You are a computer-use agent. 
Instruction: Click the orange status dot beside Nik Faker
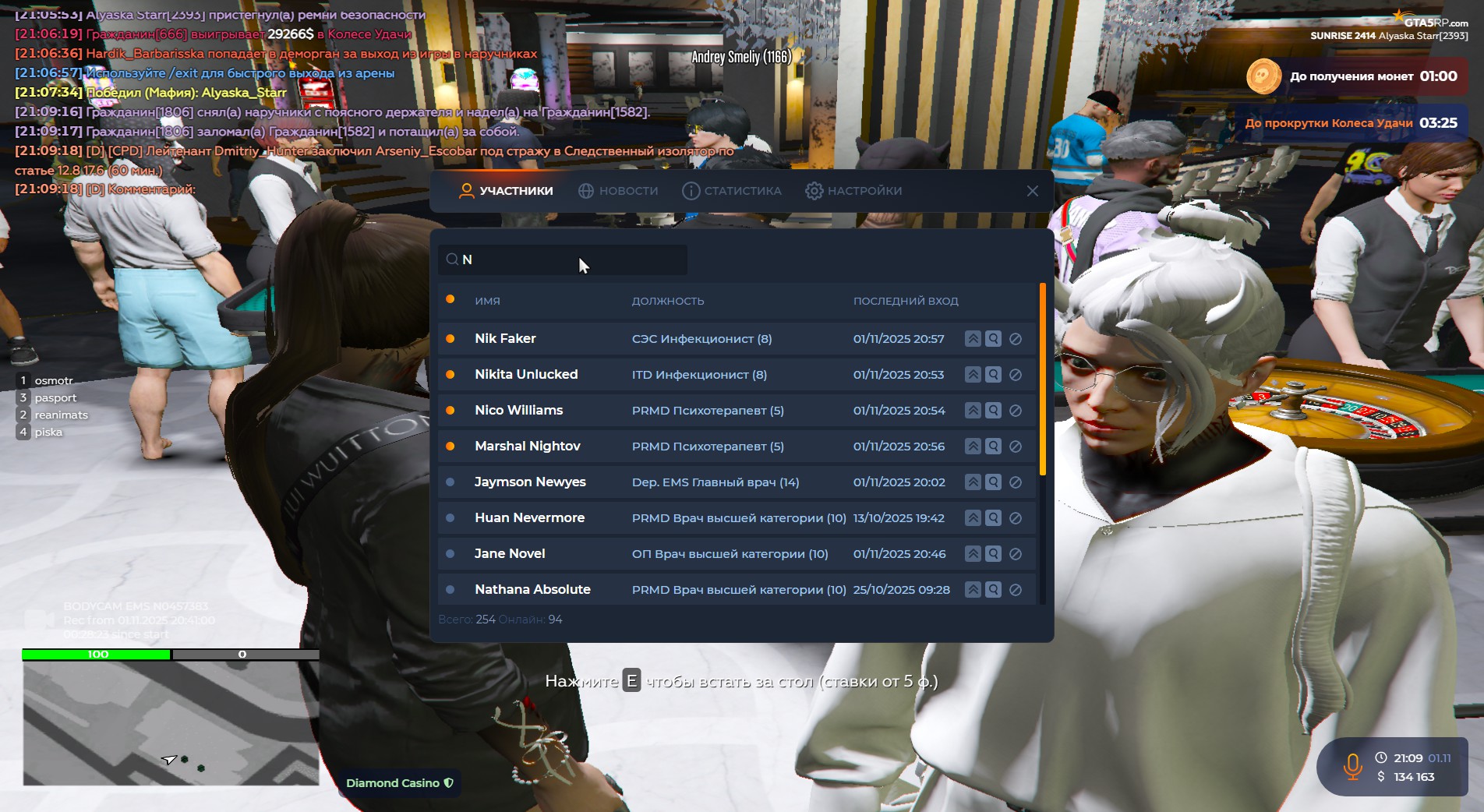click(450, 339)
